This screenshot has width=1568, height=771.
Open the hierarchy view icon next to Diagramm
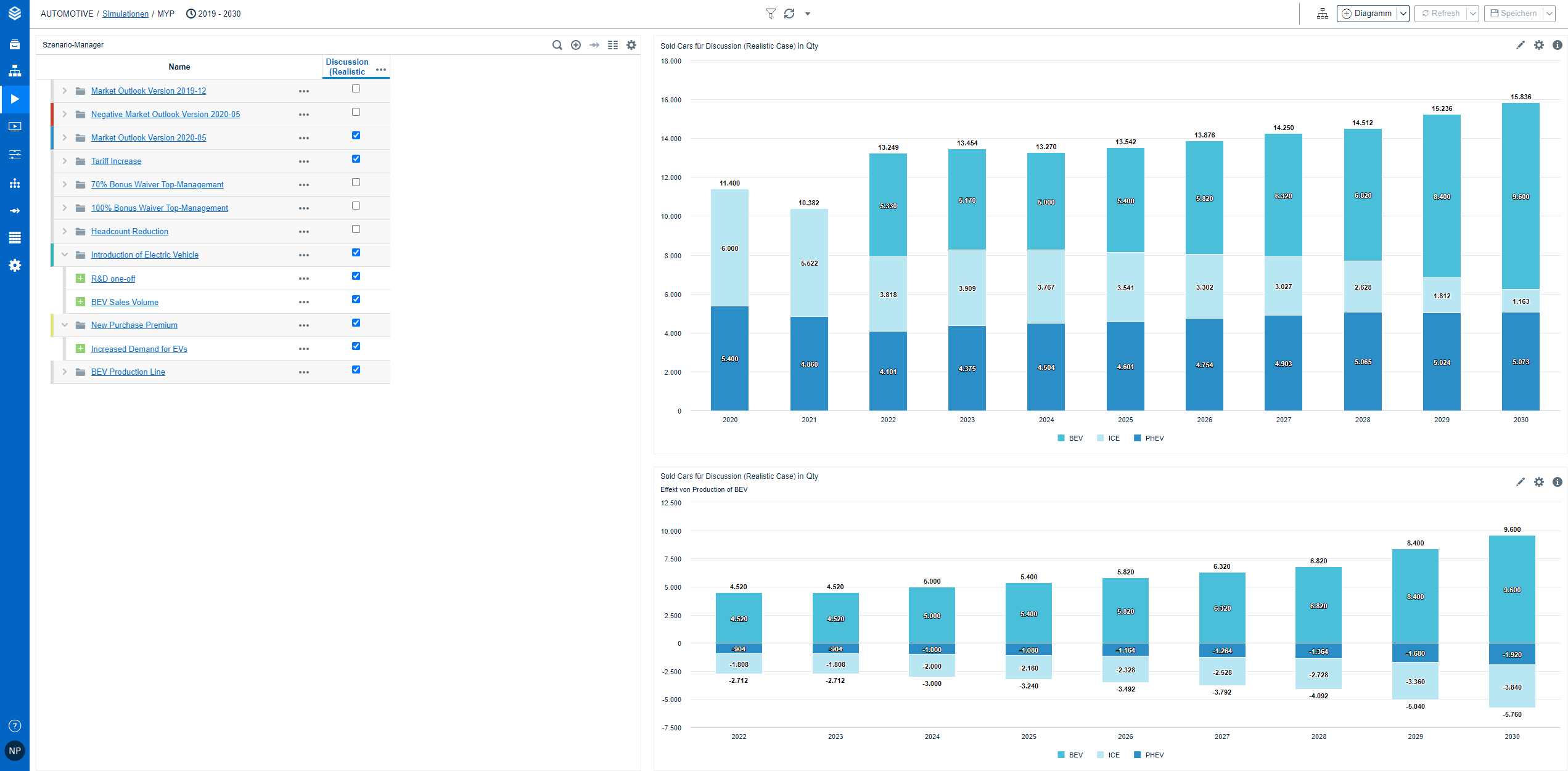(x=1322, y=13)
